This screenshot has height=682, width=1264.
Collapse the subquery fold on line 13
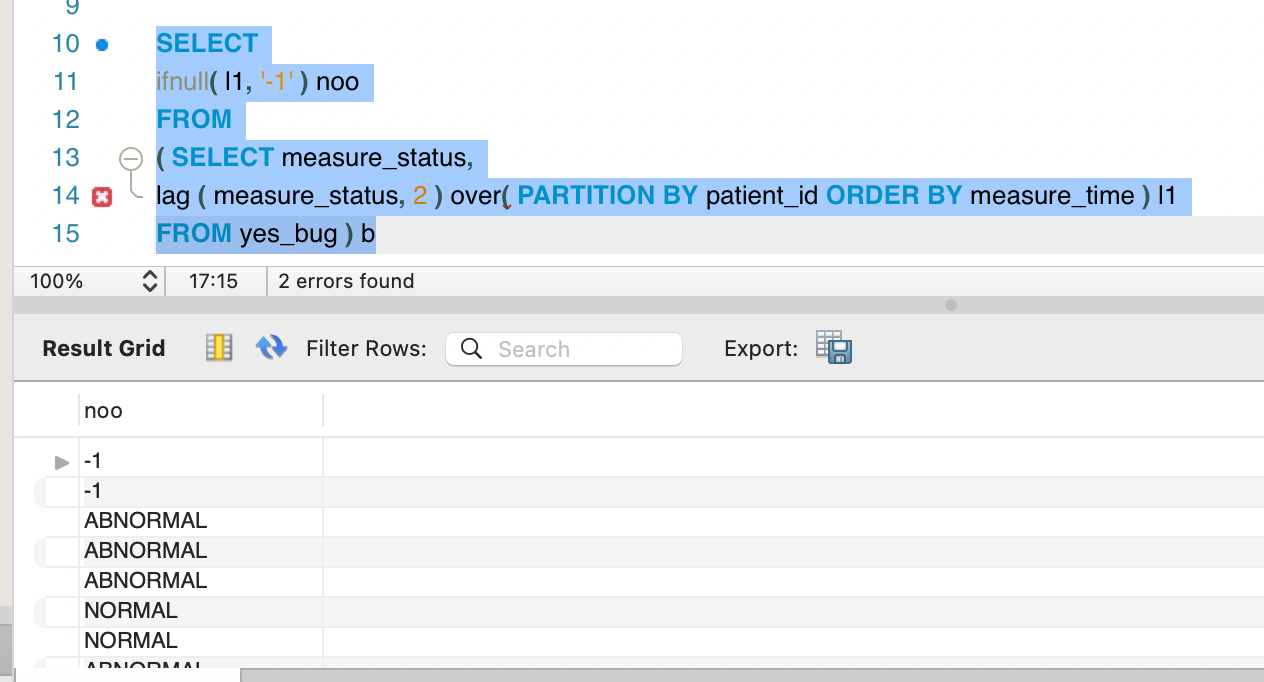coord(130,159)
